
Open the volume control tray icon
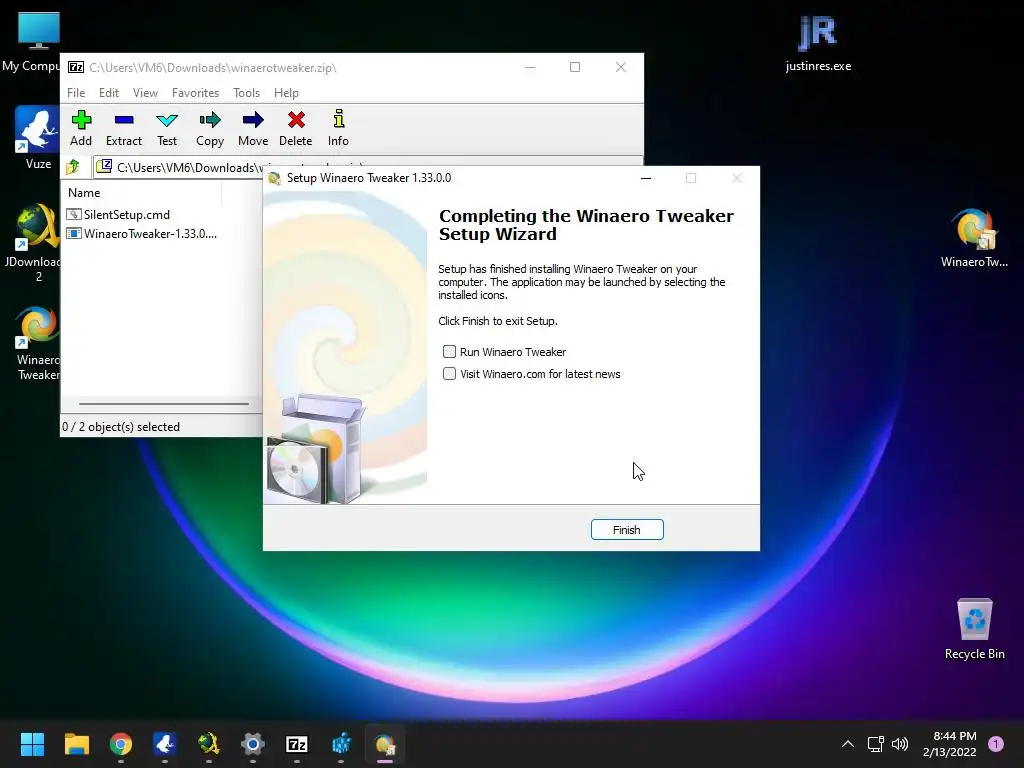(900, 744)
